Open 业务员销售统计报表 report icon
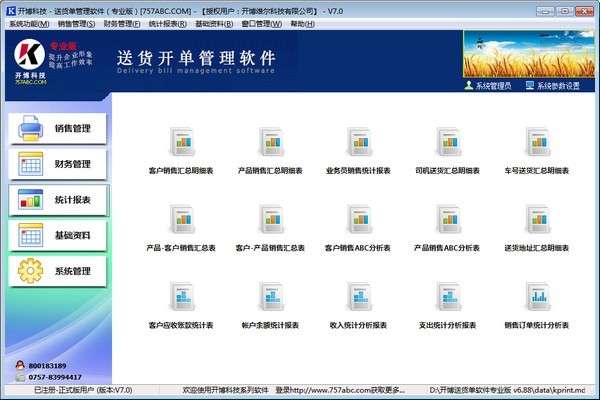Viewport: 600px width, 400px height. tap(359, 142)
